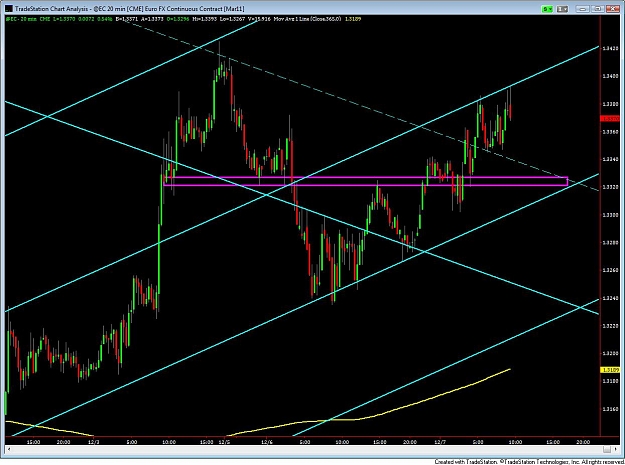The width and height of the screenshot is (625, 465).
Task: Click the 12/3 date label on time axis
Action: pos(93,442)
